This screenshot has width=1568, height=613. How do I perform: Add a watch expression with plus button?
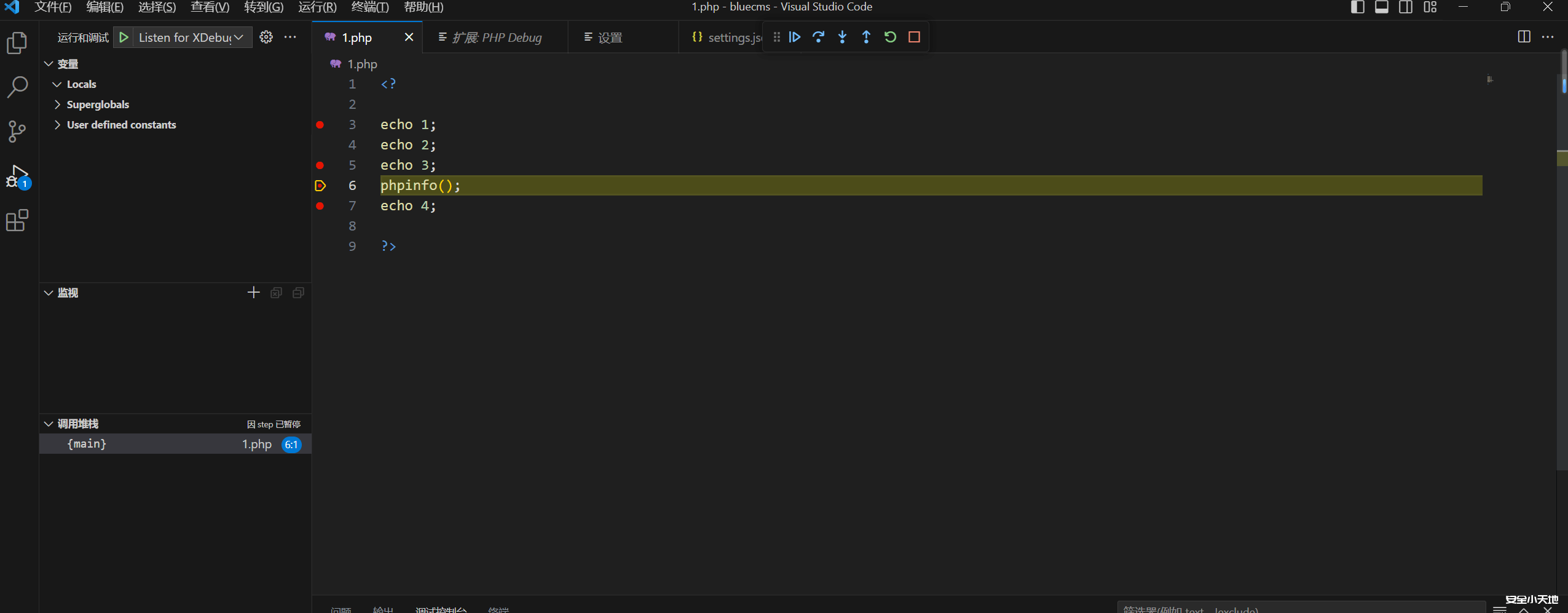(x=253, y=293)
